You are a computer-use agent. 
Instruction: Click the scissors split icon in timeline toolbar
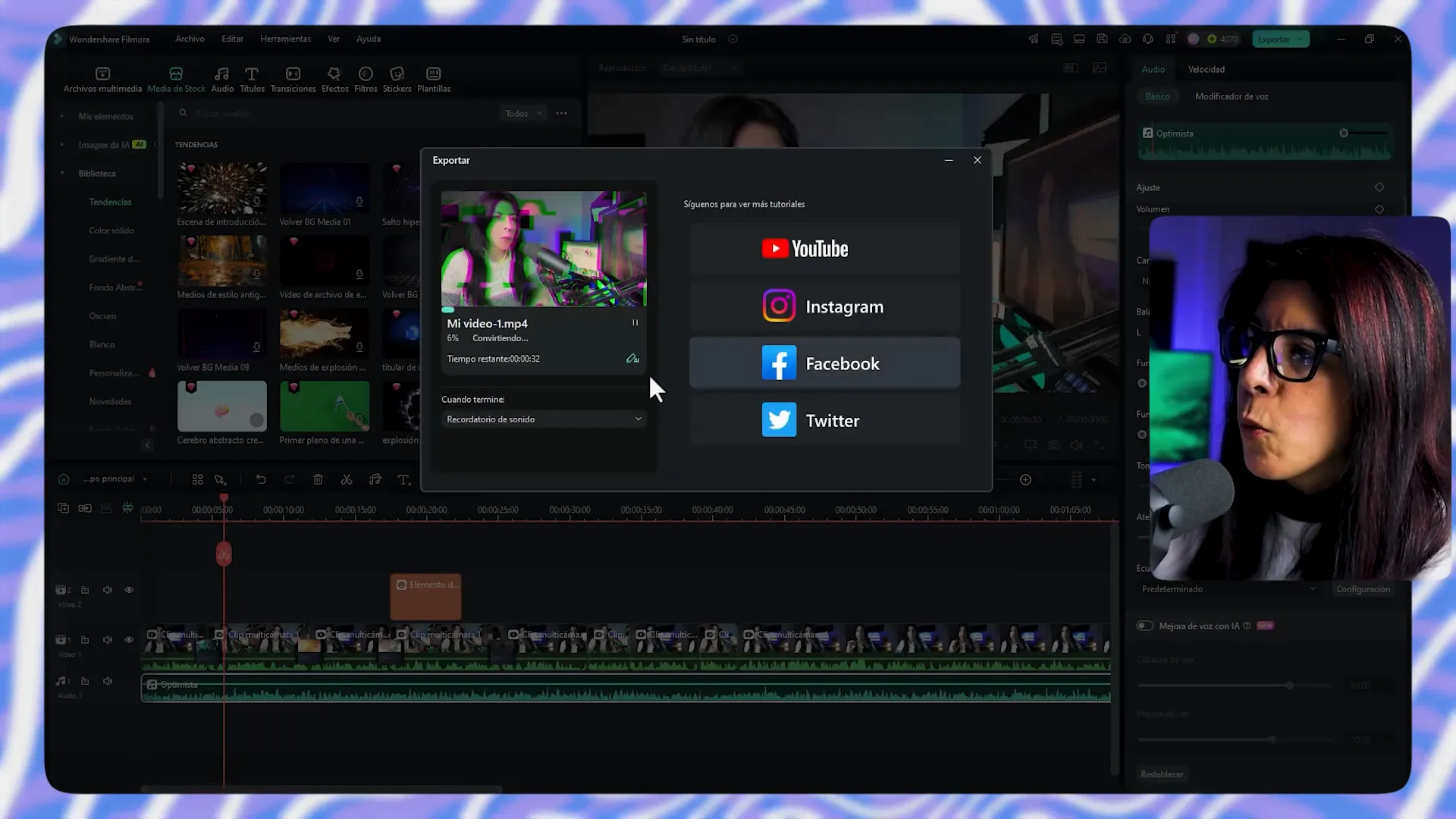coord(347,479)
